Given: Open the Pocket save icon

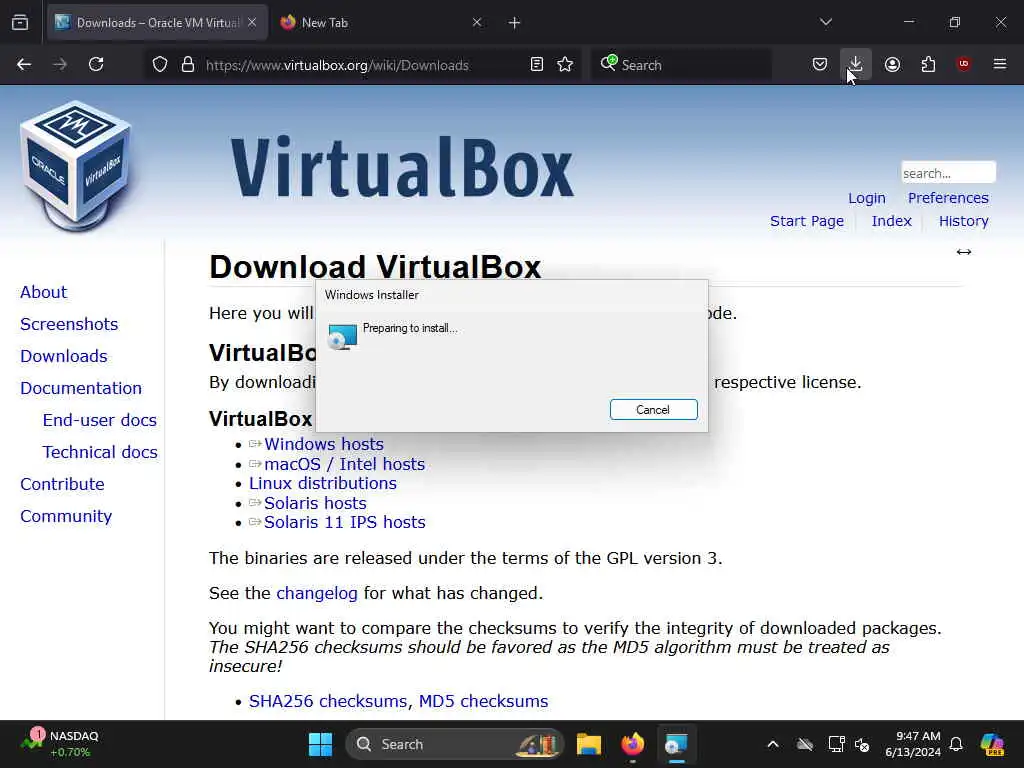Looking at the screenshot, I should [820, 64].
